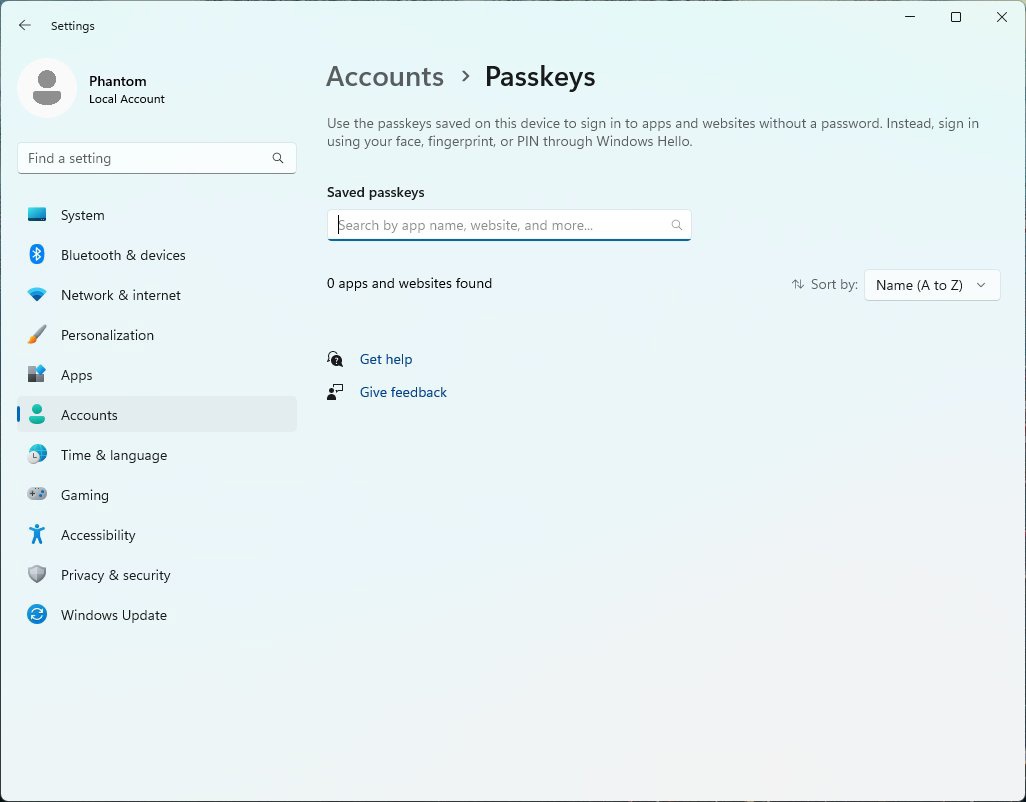Click Give feedback
Viewport: 1026px width, 802px height.
(x=402, y=391)
